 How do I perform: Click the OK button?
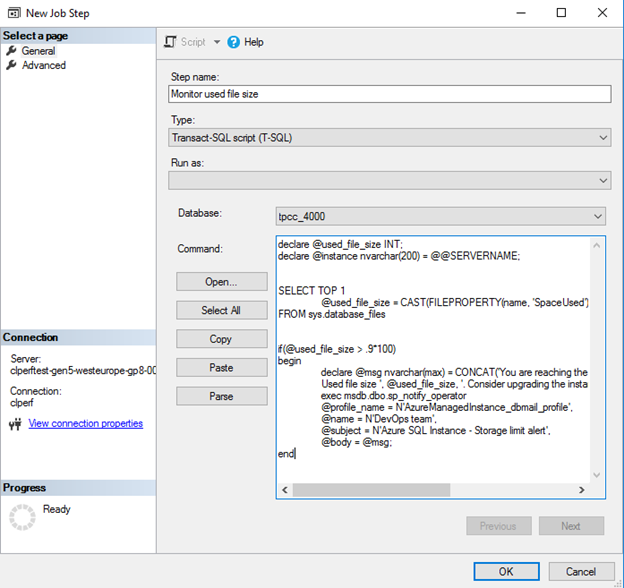pos(506,572)
